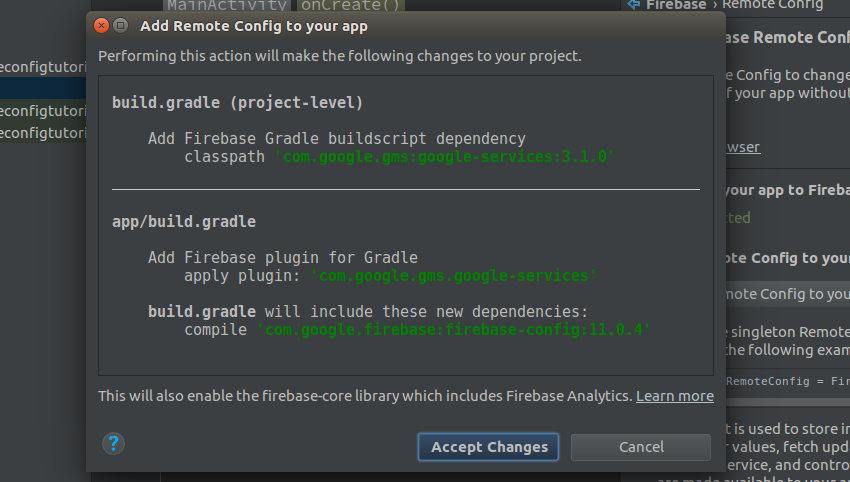850x482 pixels.
Task: Click 'Add Firebase plugin for Gradle' line
Action: [x=283, y=258]
